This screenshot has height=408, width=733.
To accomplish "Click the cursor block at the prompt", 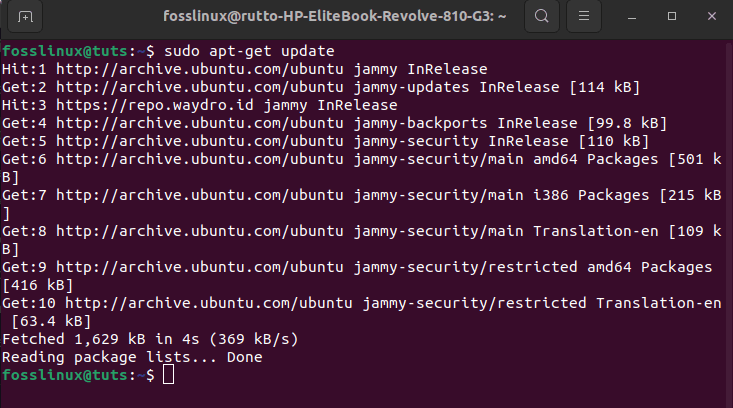I will pos(168,375).
